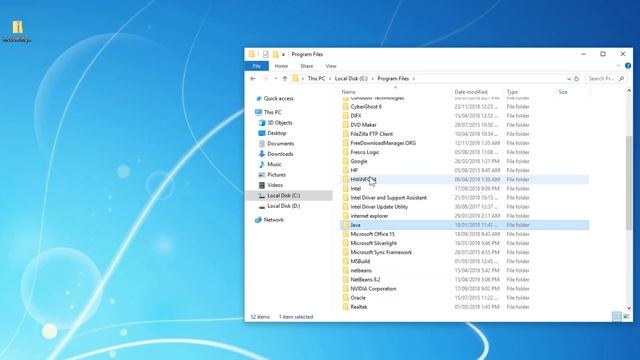
Task: Open Documents in navigation pane
Action: (280, 144)
